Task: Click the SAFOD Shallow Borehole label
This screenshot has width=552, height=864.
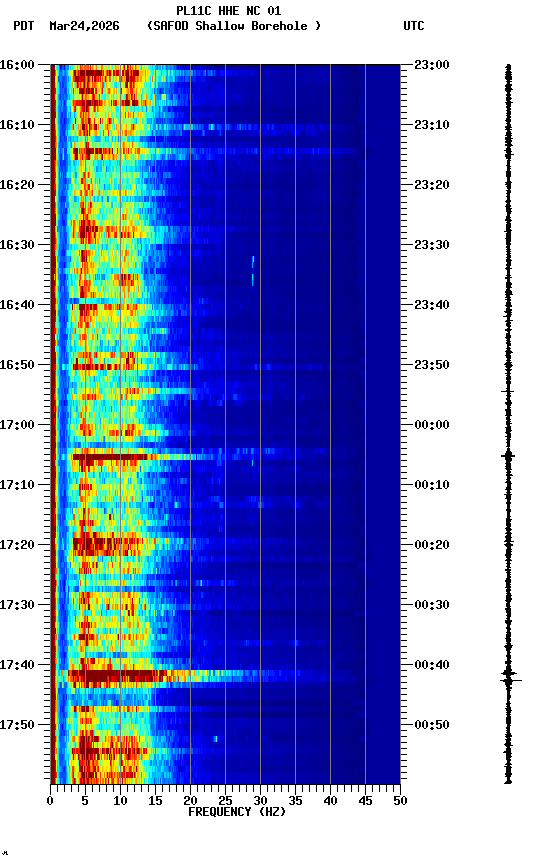Action: pos(234,26)
